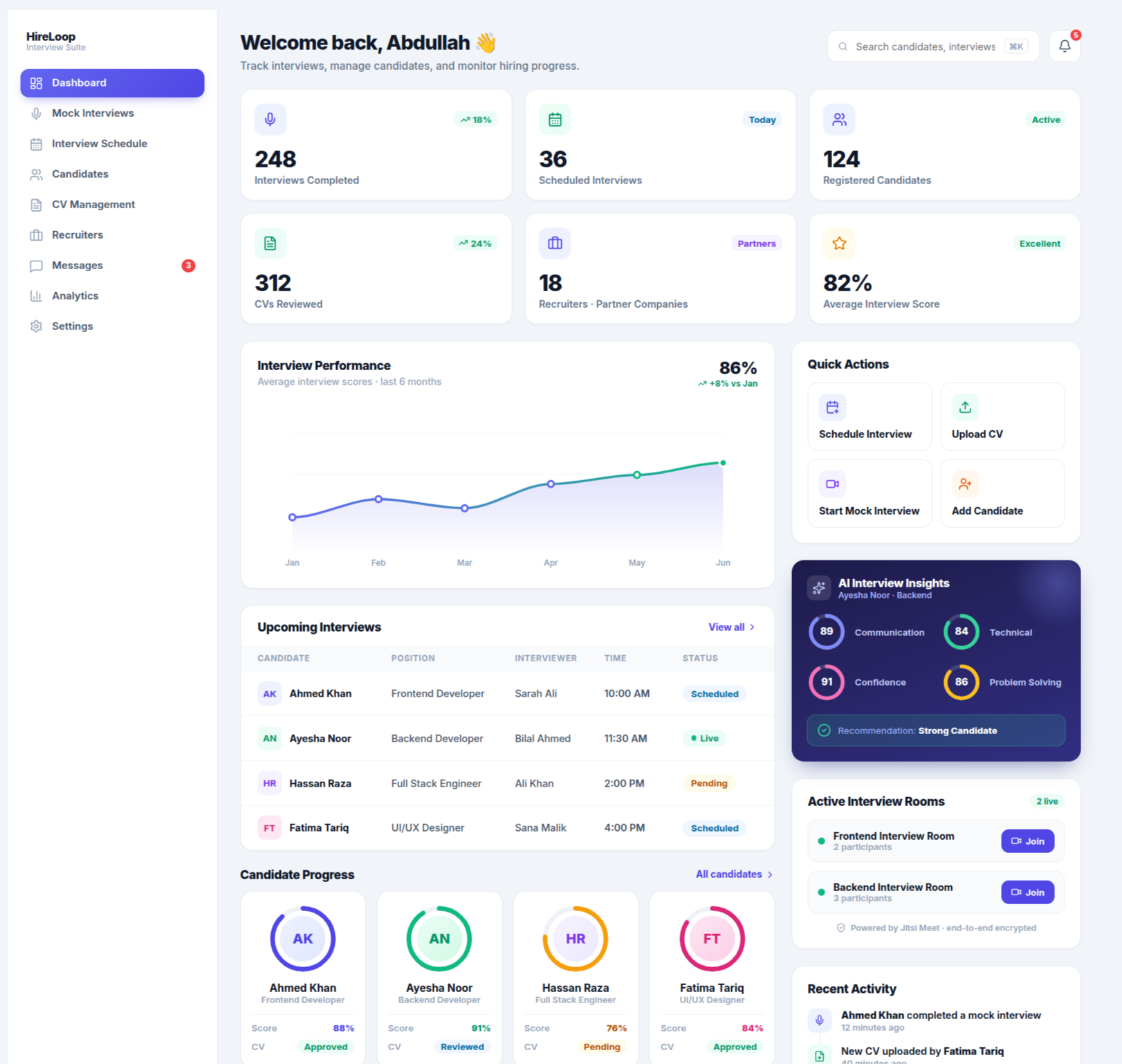
Task: Click the Jun data point on performance chart
Action: point(723,463)
